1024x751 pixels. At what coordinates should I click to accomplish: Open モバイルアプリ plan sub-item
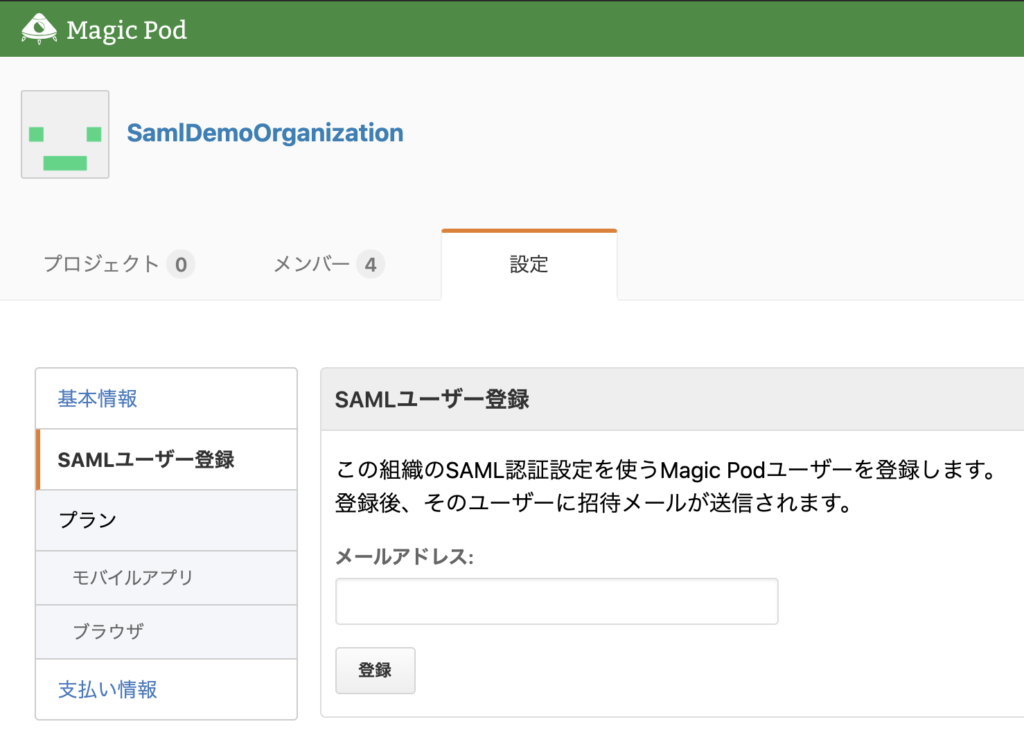[x=167, y=578]
